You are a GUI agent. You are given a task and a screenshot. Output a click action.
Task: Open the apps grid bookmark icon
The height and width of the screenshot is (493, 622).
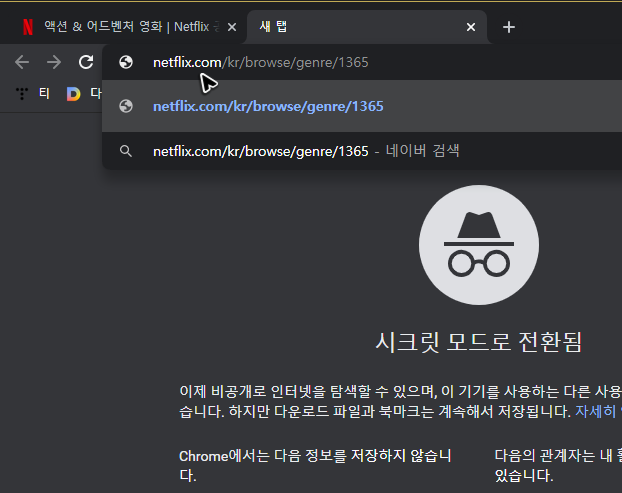(22, 94)
